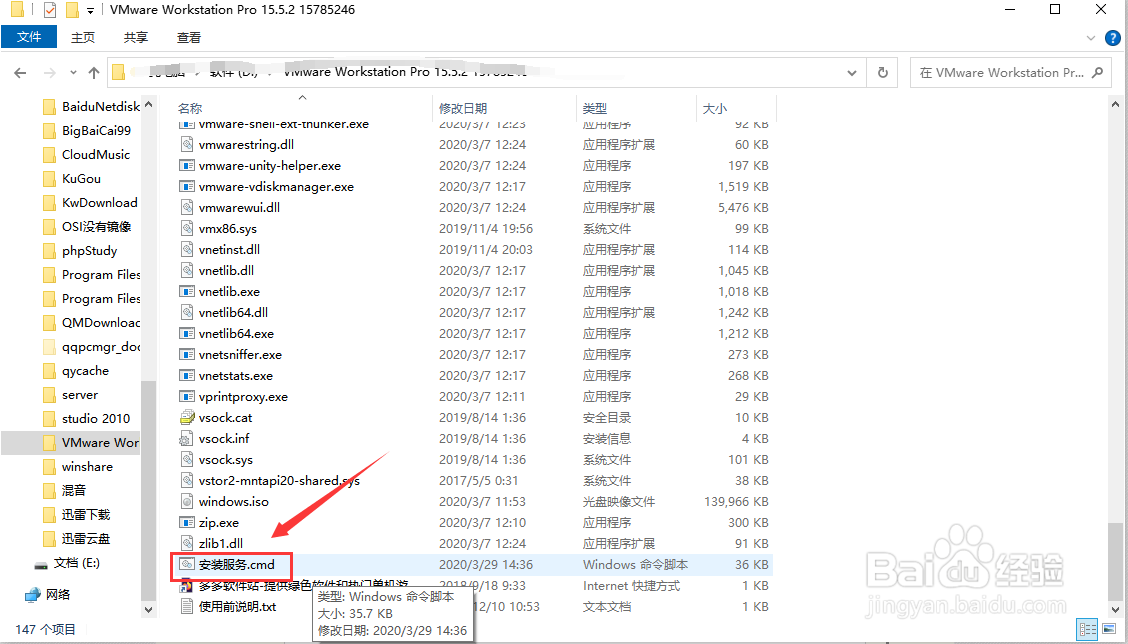
Task: Click the 安装服务.cmd script icon
Action: point(187,565)
